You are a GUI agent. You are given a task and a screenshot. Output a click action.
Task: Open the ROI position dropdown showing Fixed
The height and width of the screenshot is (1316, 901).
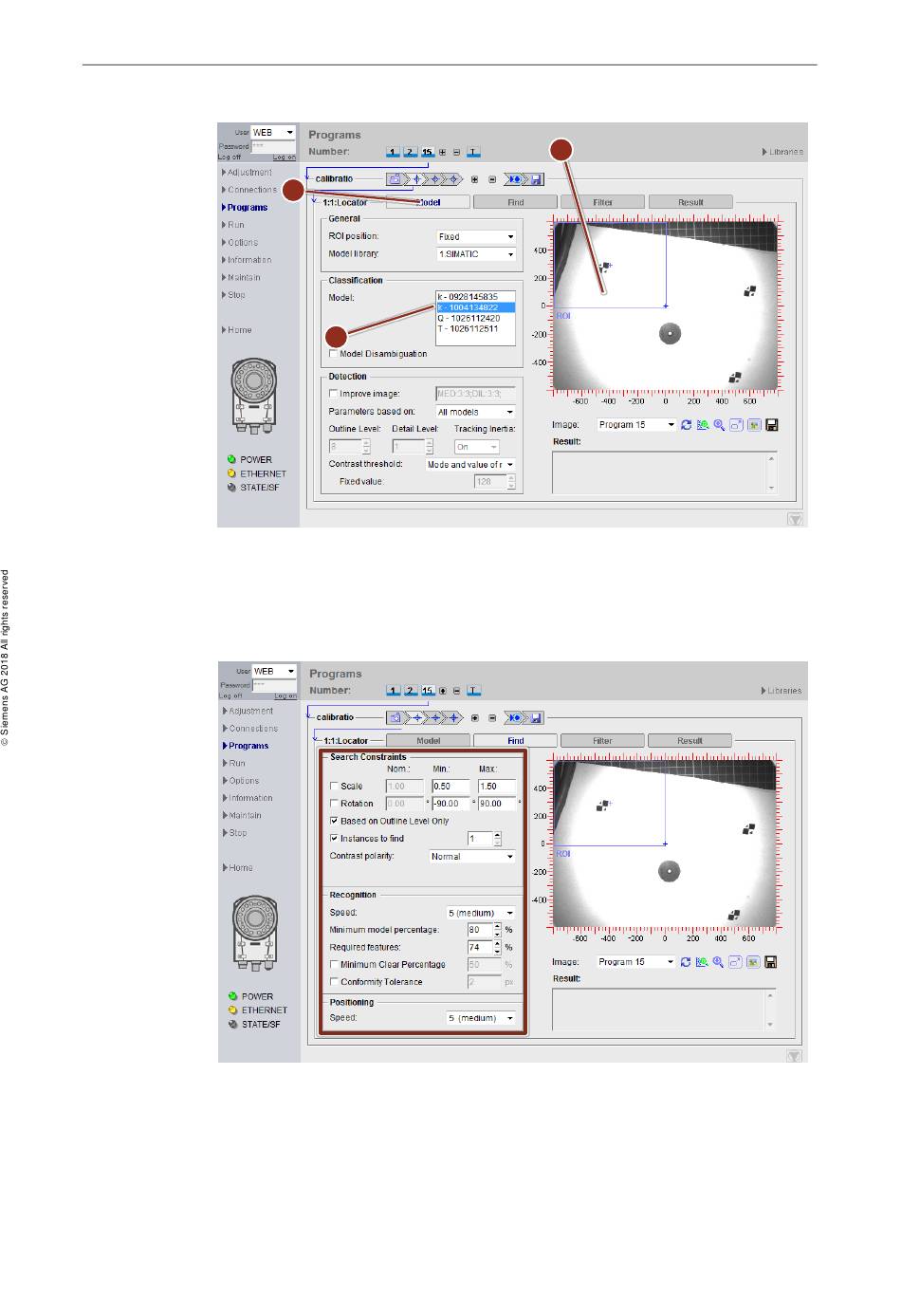(476, 237)
